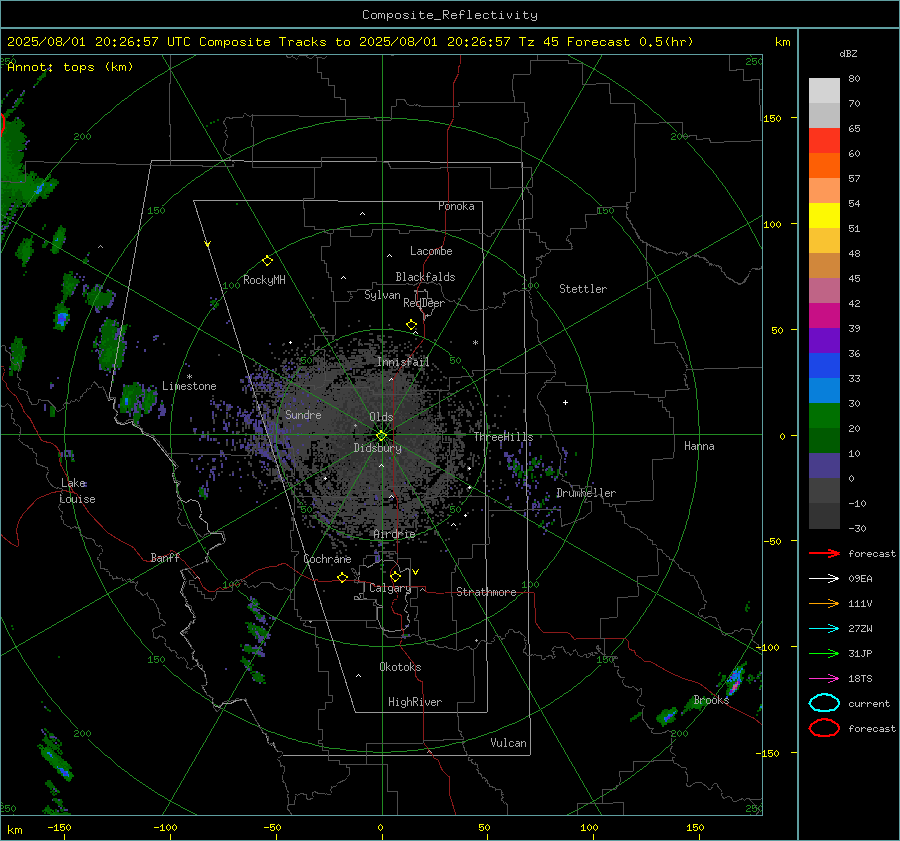
Task: Click the green 20 dBZ color swatch
Action: click(824, 416)
